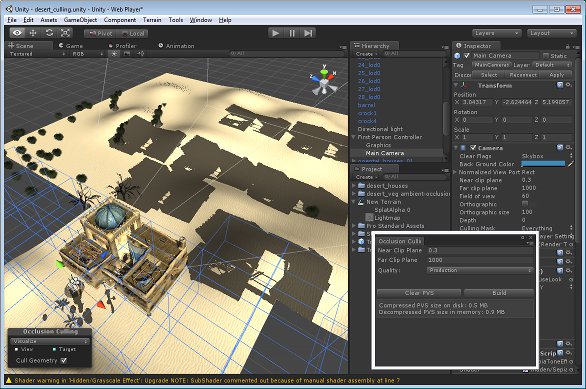Collapse the New Terrain asset
The image size is (586, 389).
(354, 201)
